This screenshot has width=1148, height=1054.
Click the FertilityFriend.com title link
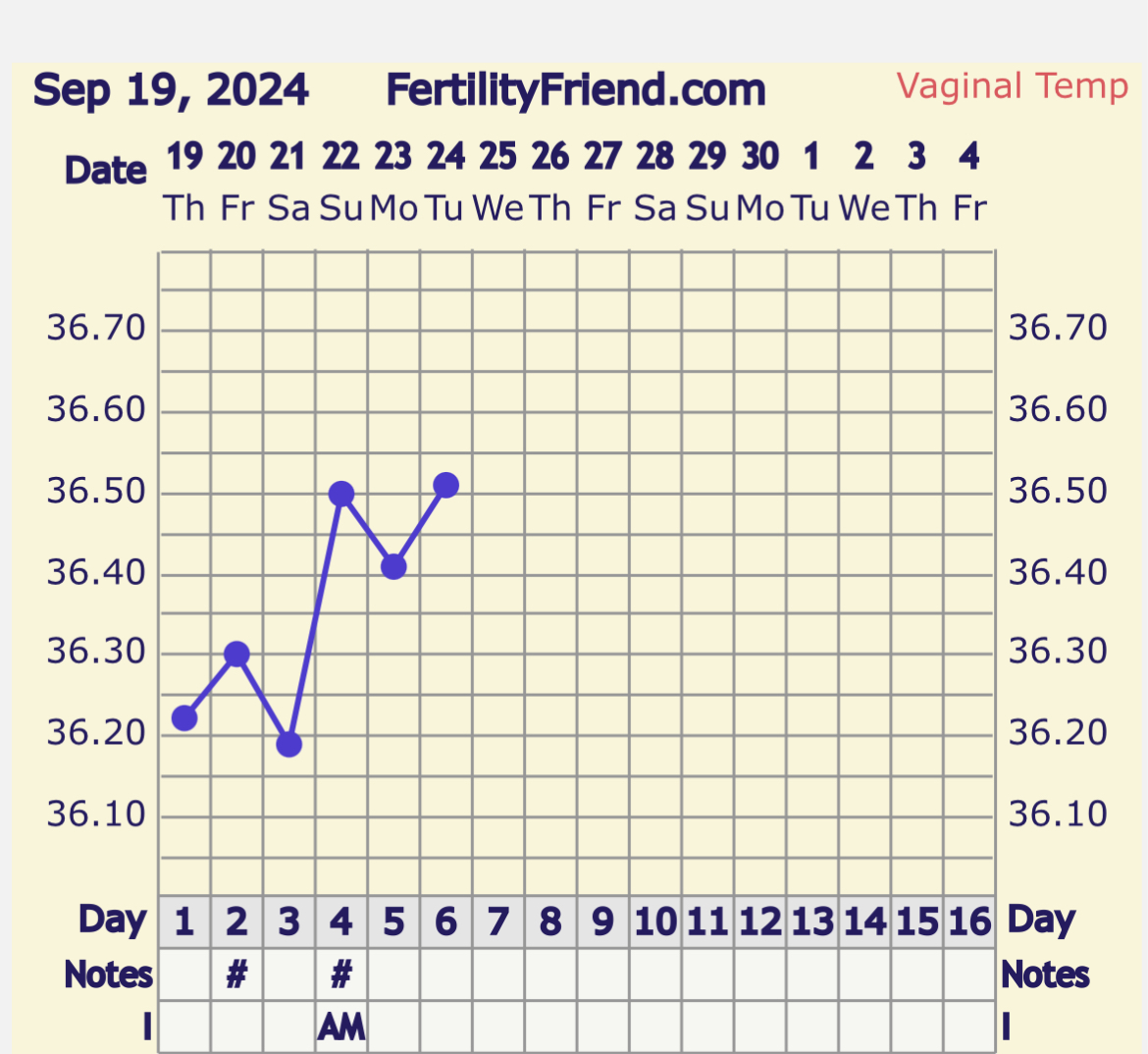pos(576,90)
